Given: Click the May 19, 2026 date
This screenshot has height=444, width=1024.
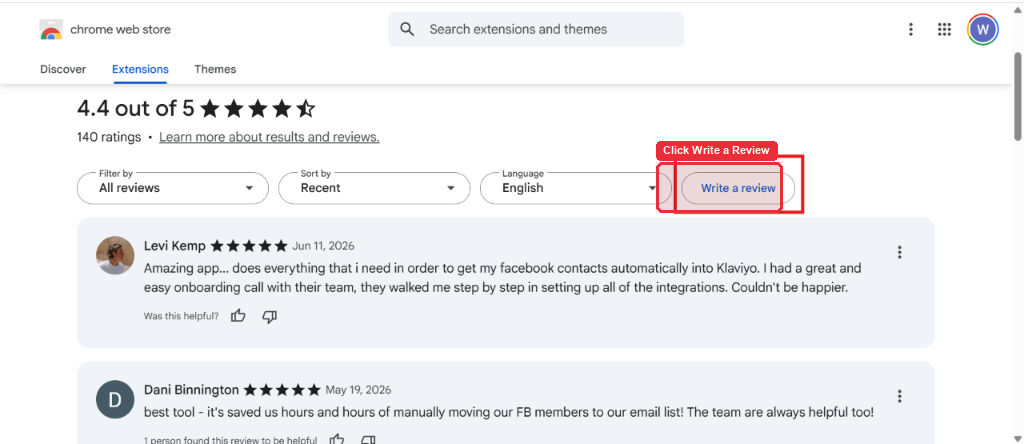Looking at the screenshot, I should coord(358,390).
